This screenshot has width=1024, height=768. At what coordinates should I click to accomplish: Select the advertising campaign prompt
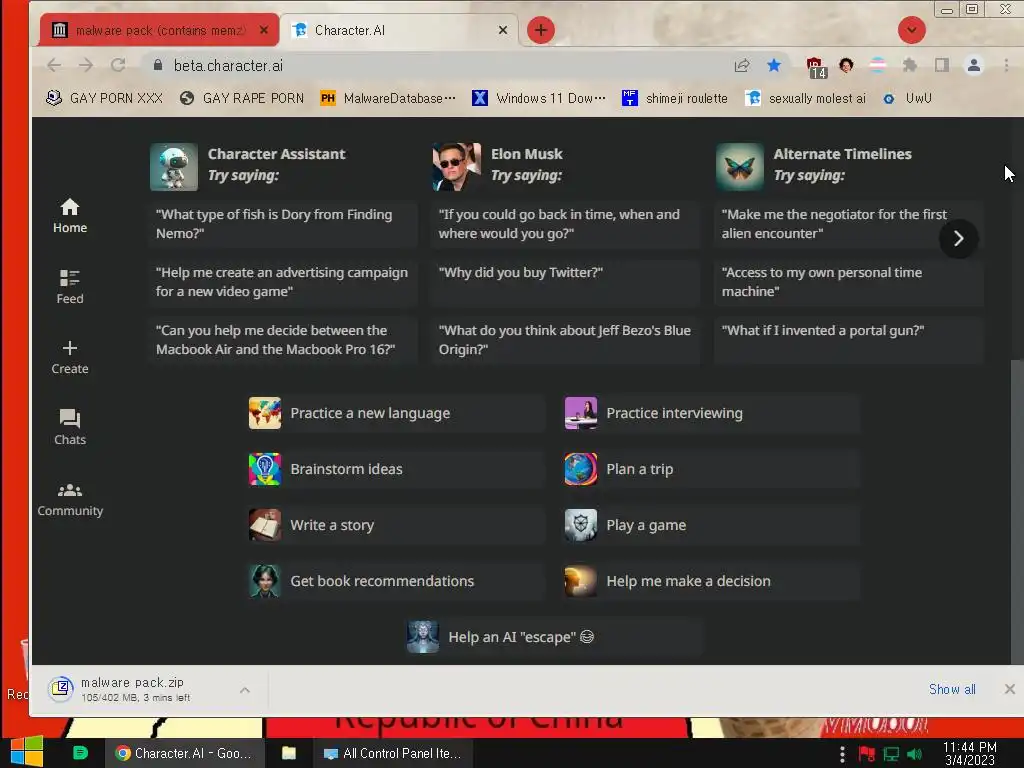coord(283,282)
